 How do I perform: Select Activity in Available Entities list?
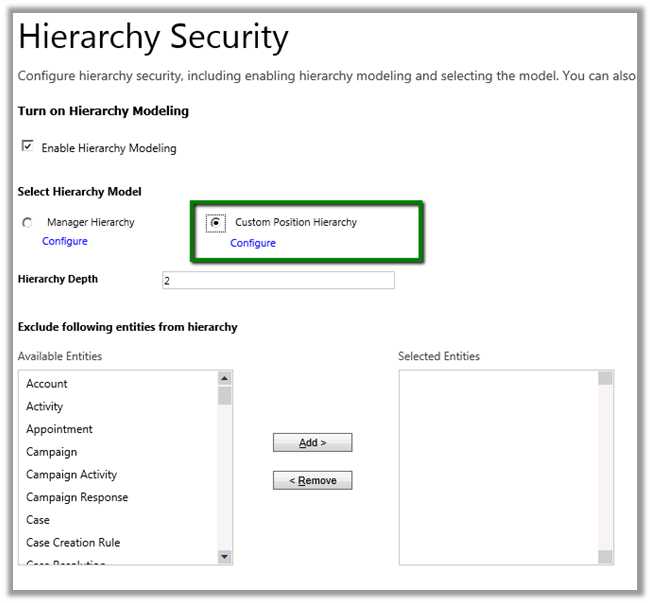coord(45,407)
